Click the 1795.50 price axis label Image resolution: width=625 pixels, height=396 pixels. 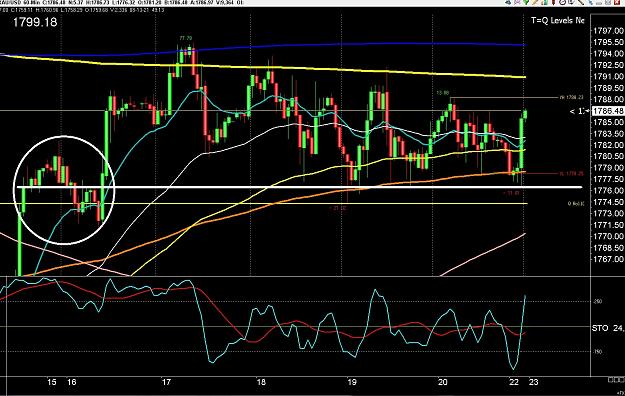[x=608, y=42]
